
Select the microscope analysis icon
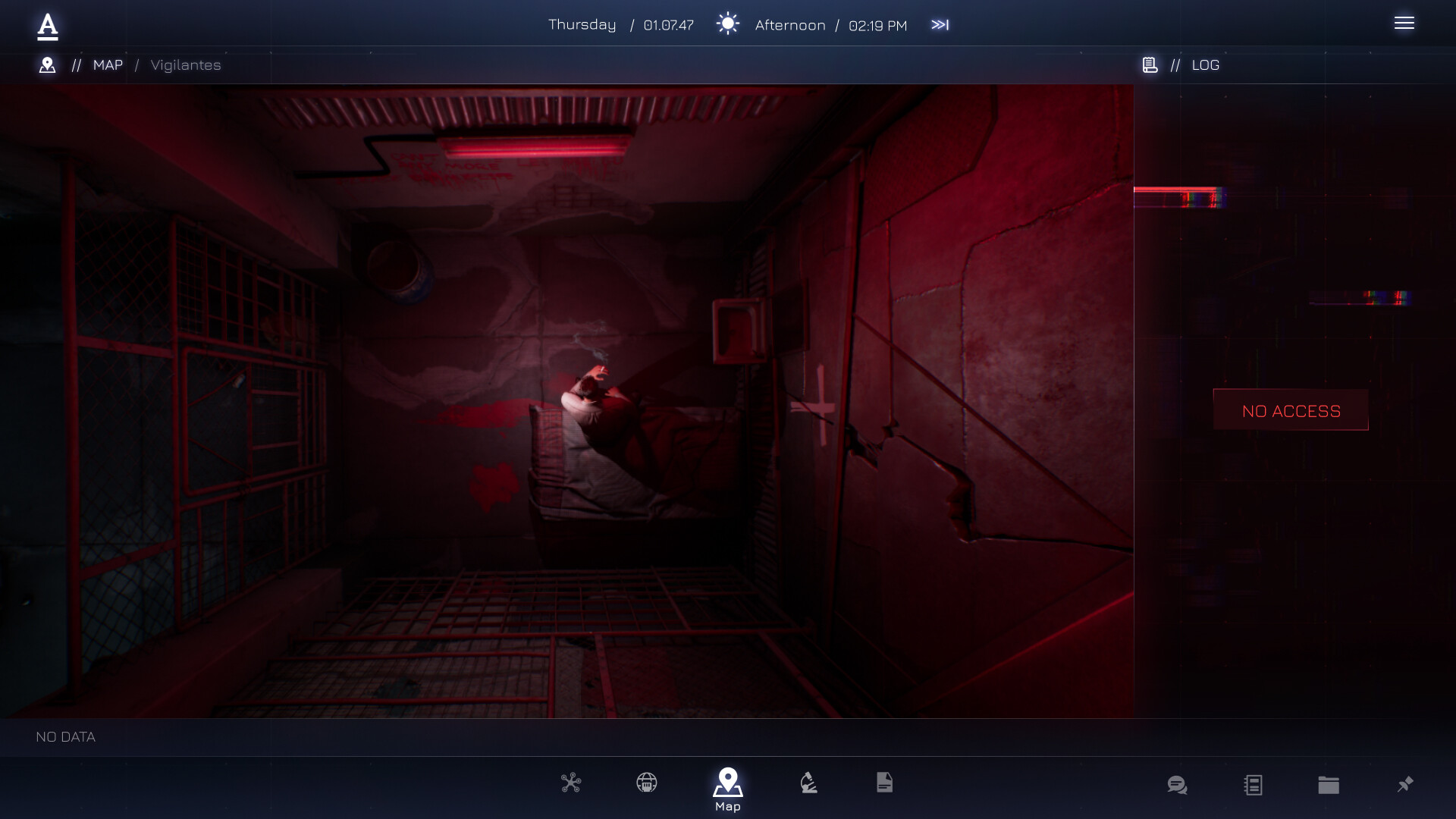tap(808, 783)
